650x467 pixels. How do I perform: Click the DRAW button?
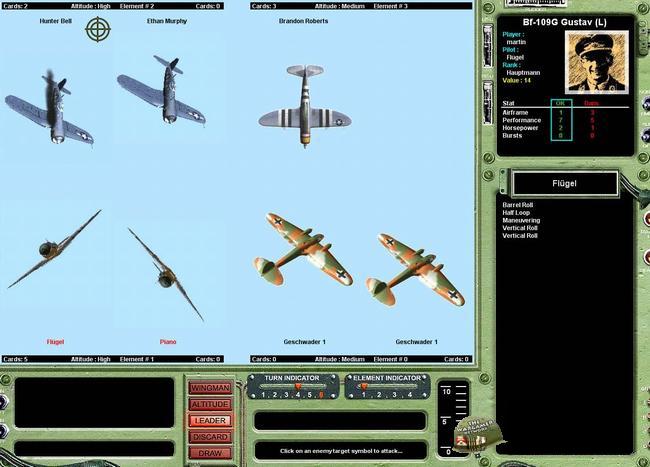[210, 453]
